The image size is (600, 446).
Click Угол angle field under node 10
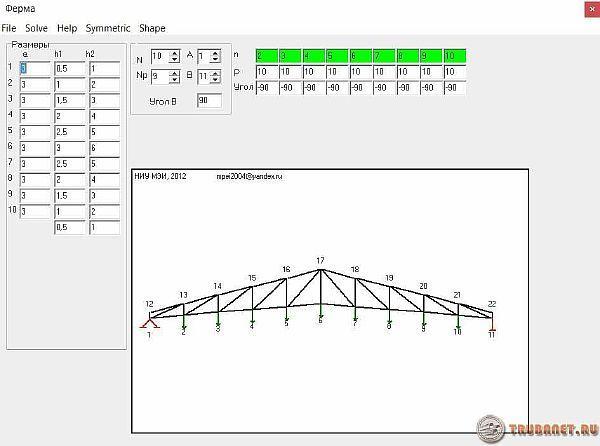[455, 88]
